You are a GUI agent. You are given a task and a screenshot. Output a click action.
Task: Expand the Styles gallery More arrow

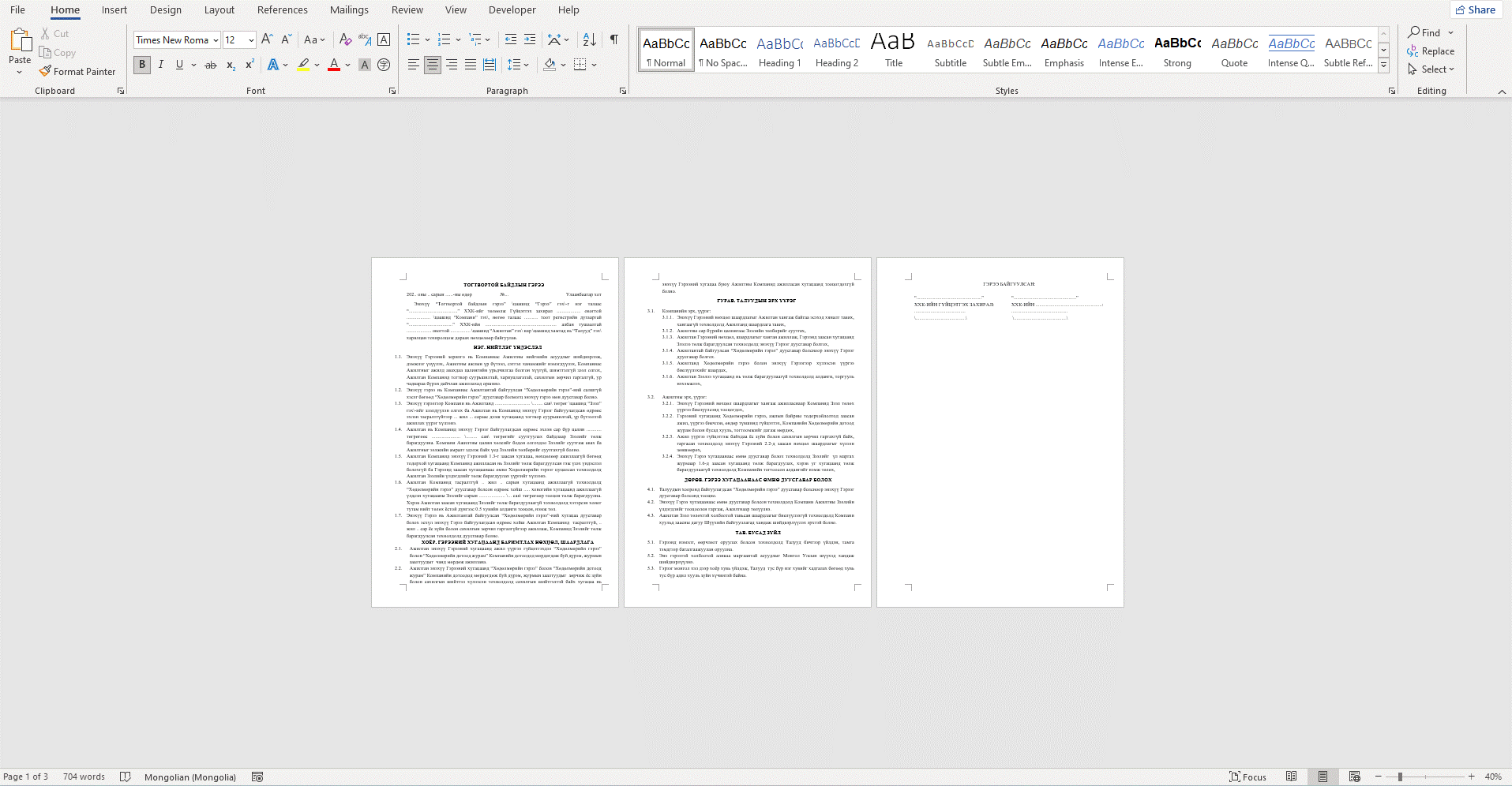(1384, 65)
